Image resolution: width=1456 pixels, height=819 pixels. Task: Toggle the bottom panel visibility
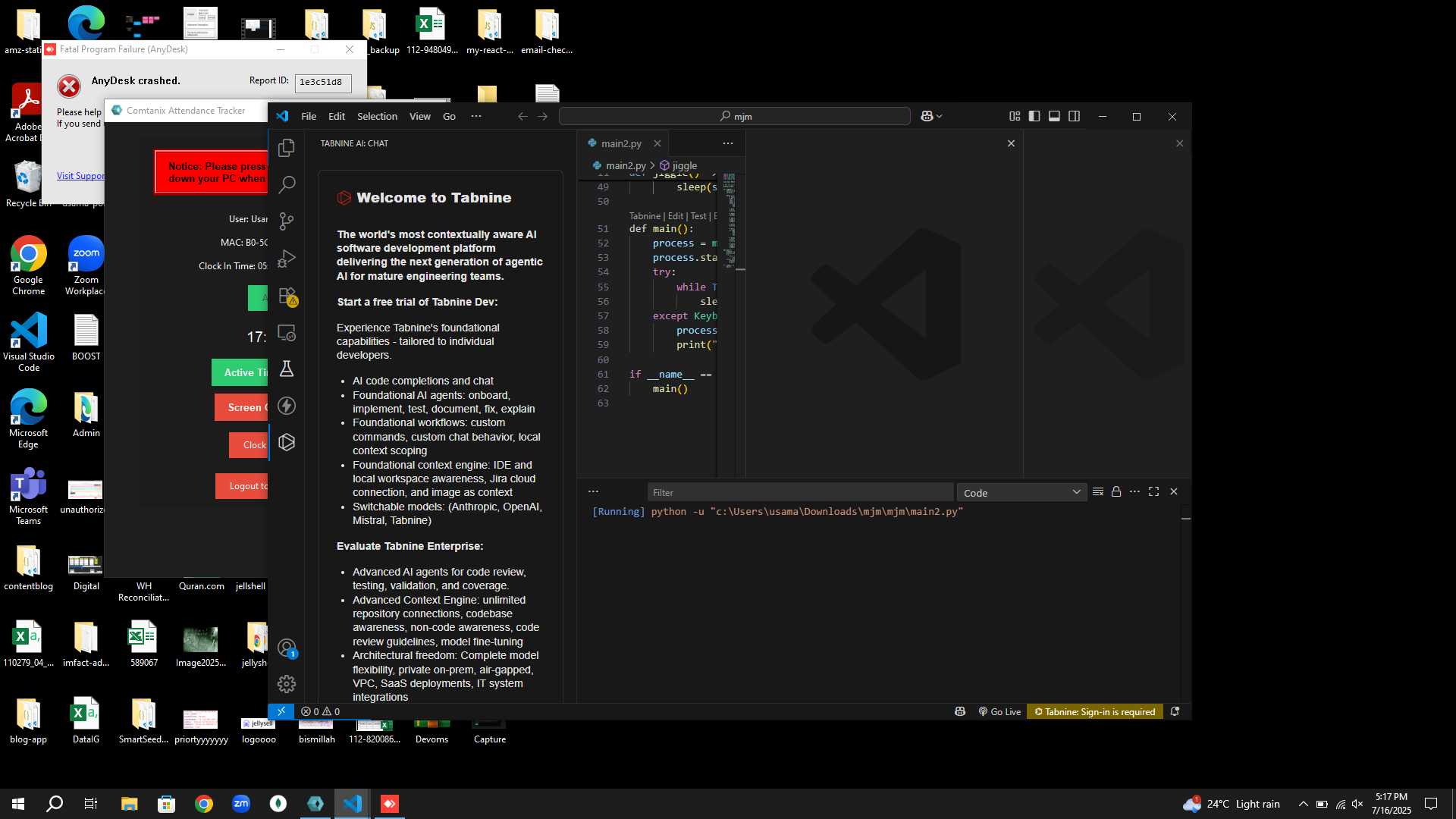coord(1054,116)
